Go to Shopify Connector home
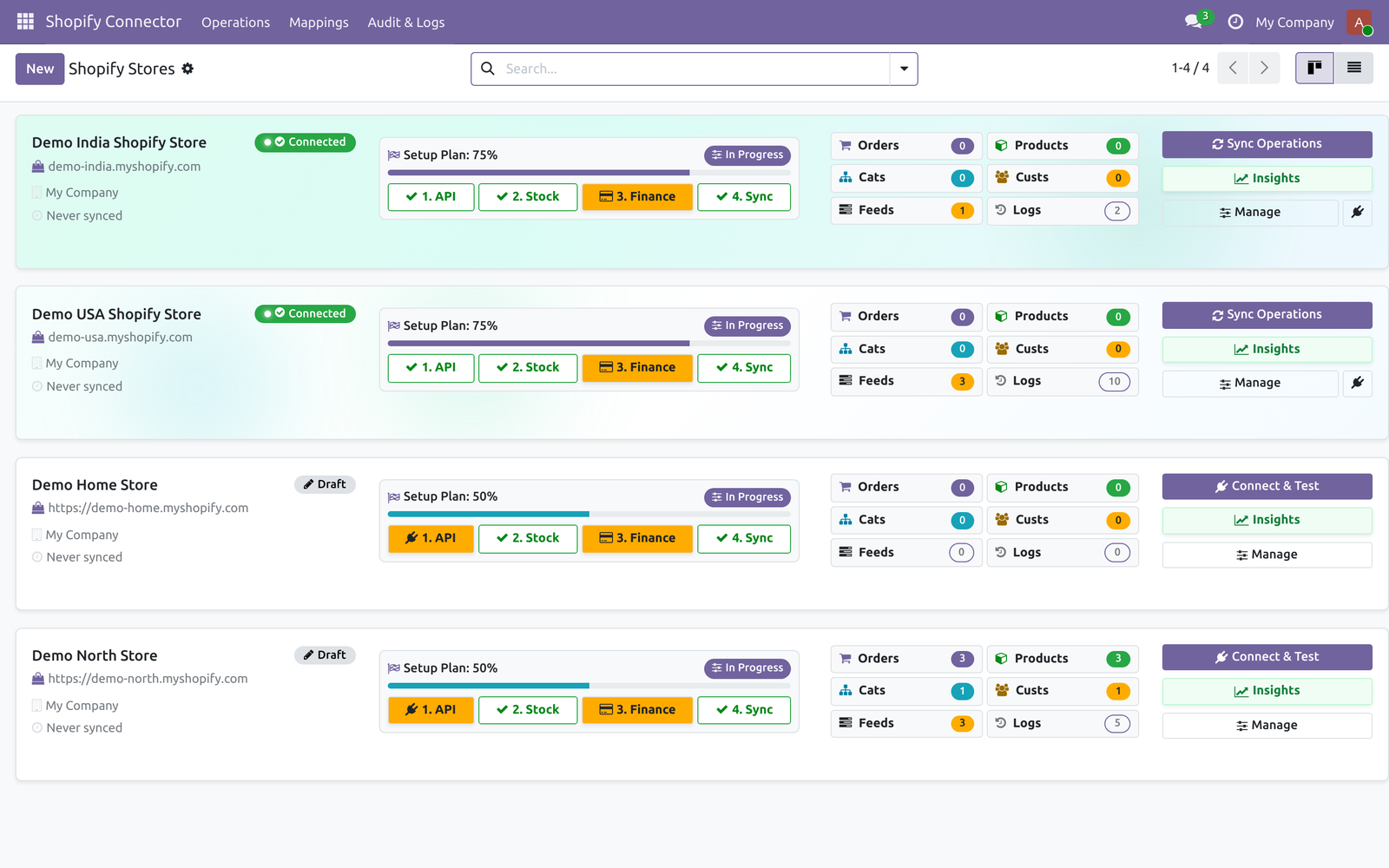 (x=114, y=22)
